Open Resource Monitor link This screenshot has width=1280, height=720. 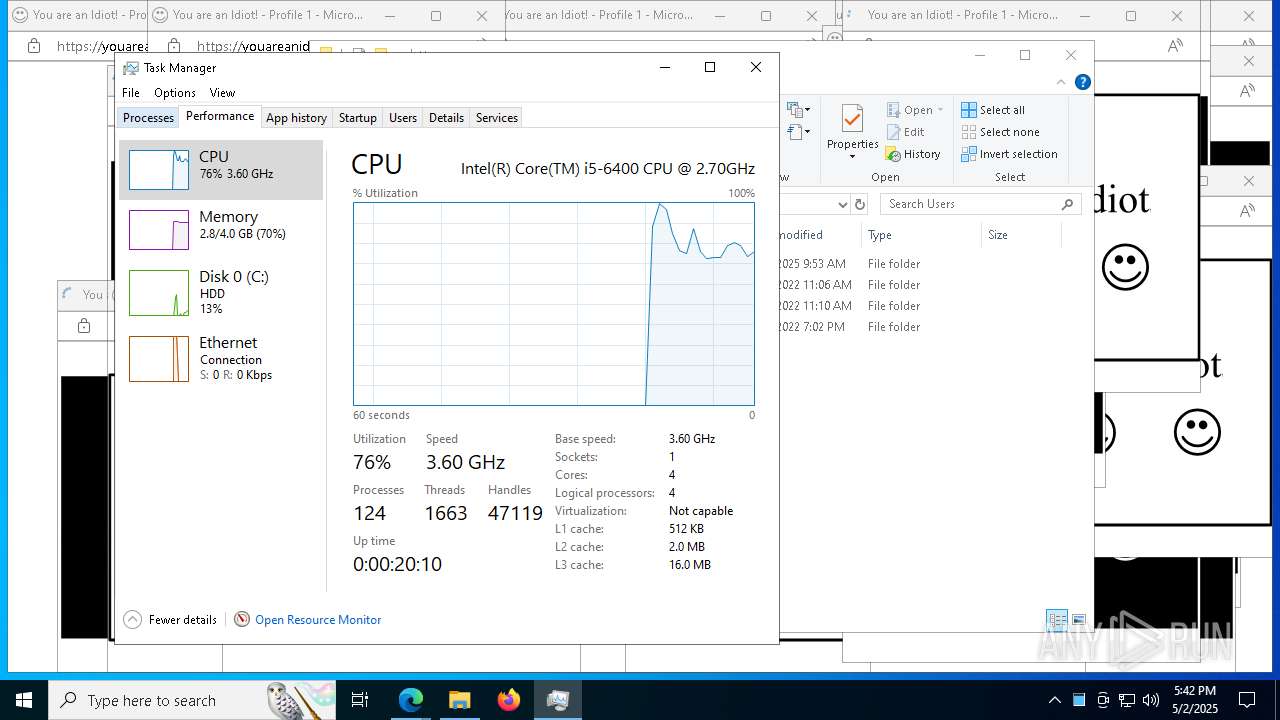(x=318, y=620)
